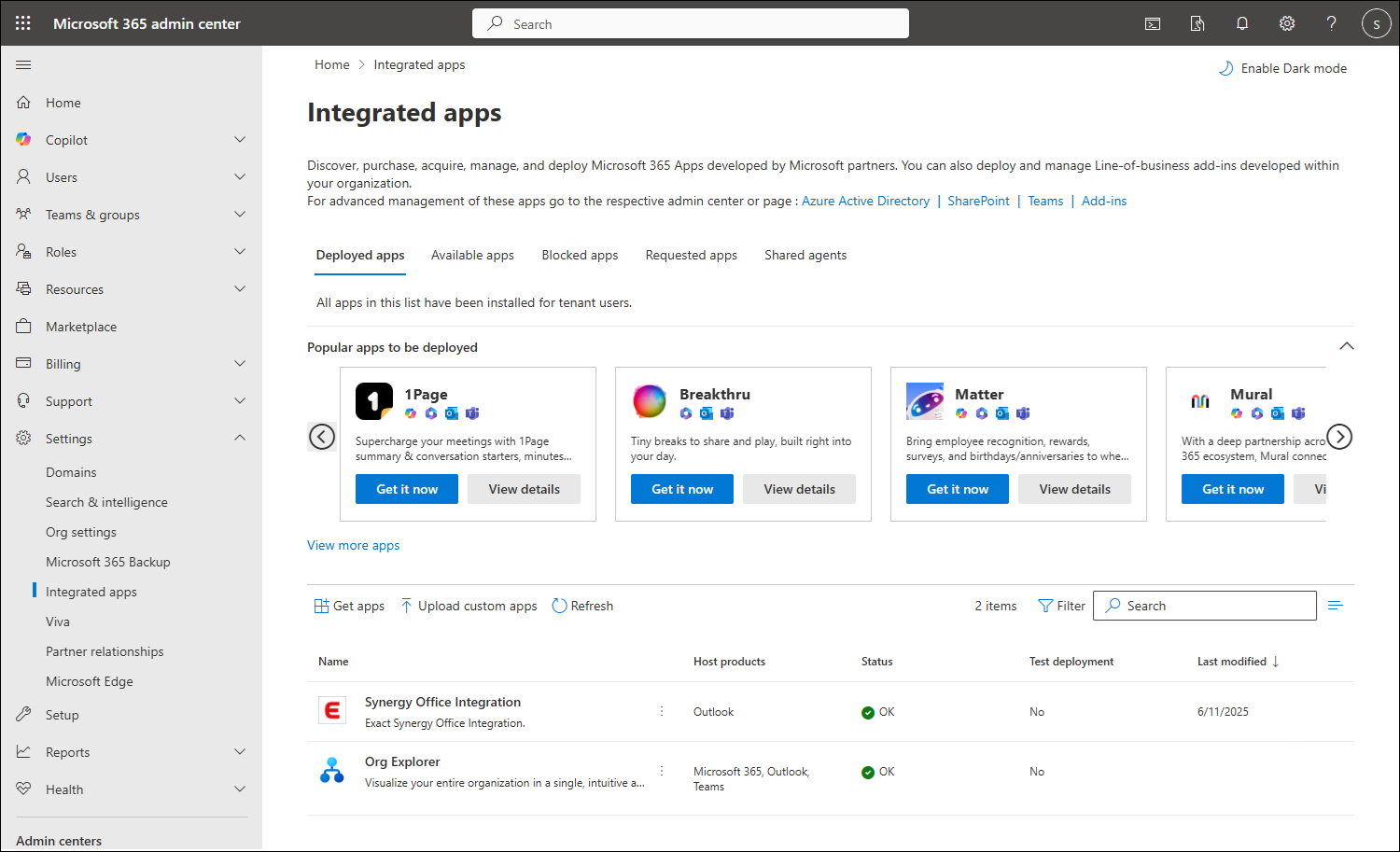The height and width of the screenshot is (852, 1400).
Task: Open more options for Synergy Office Integration
Action: tap(662, 711)
